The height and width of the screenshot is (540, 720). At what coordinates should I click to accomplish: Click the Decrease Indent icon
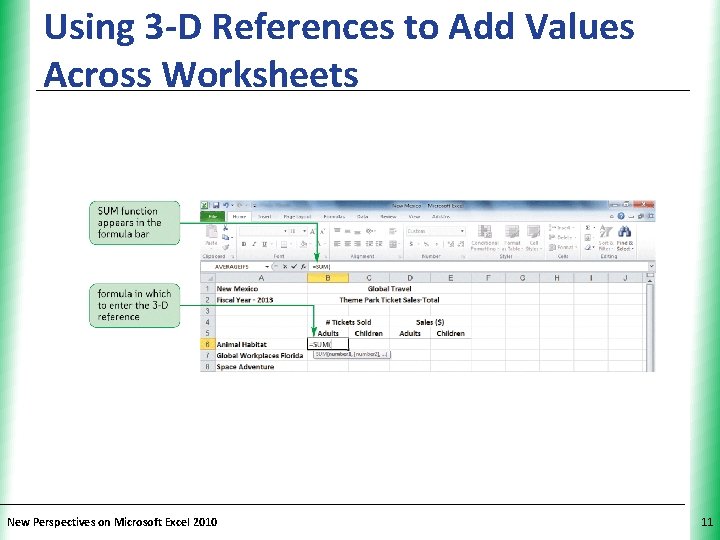click(369, 244)
